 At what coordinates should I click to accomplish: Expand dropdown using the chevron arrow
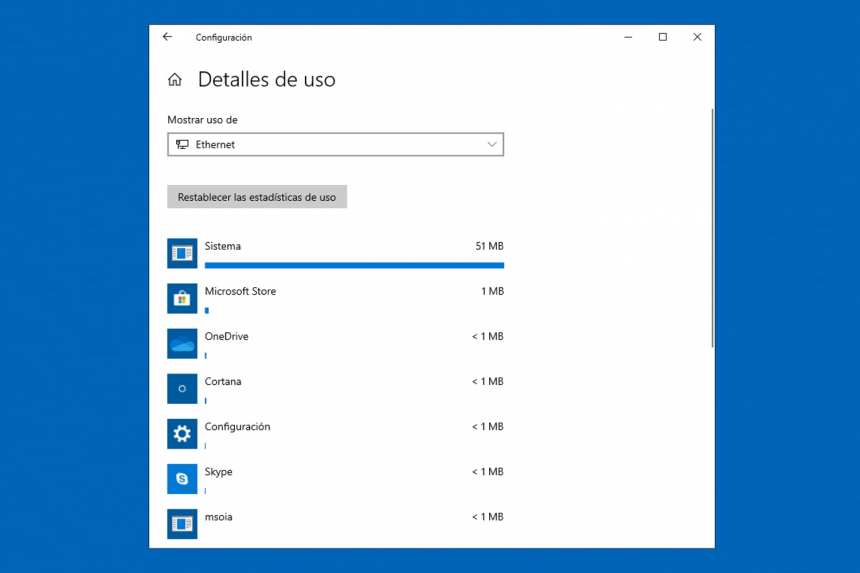tap(492, 145)
